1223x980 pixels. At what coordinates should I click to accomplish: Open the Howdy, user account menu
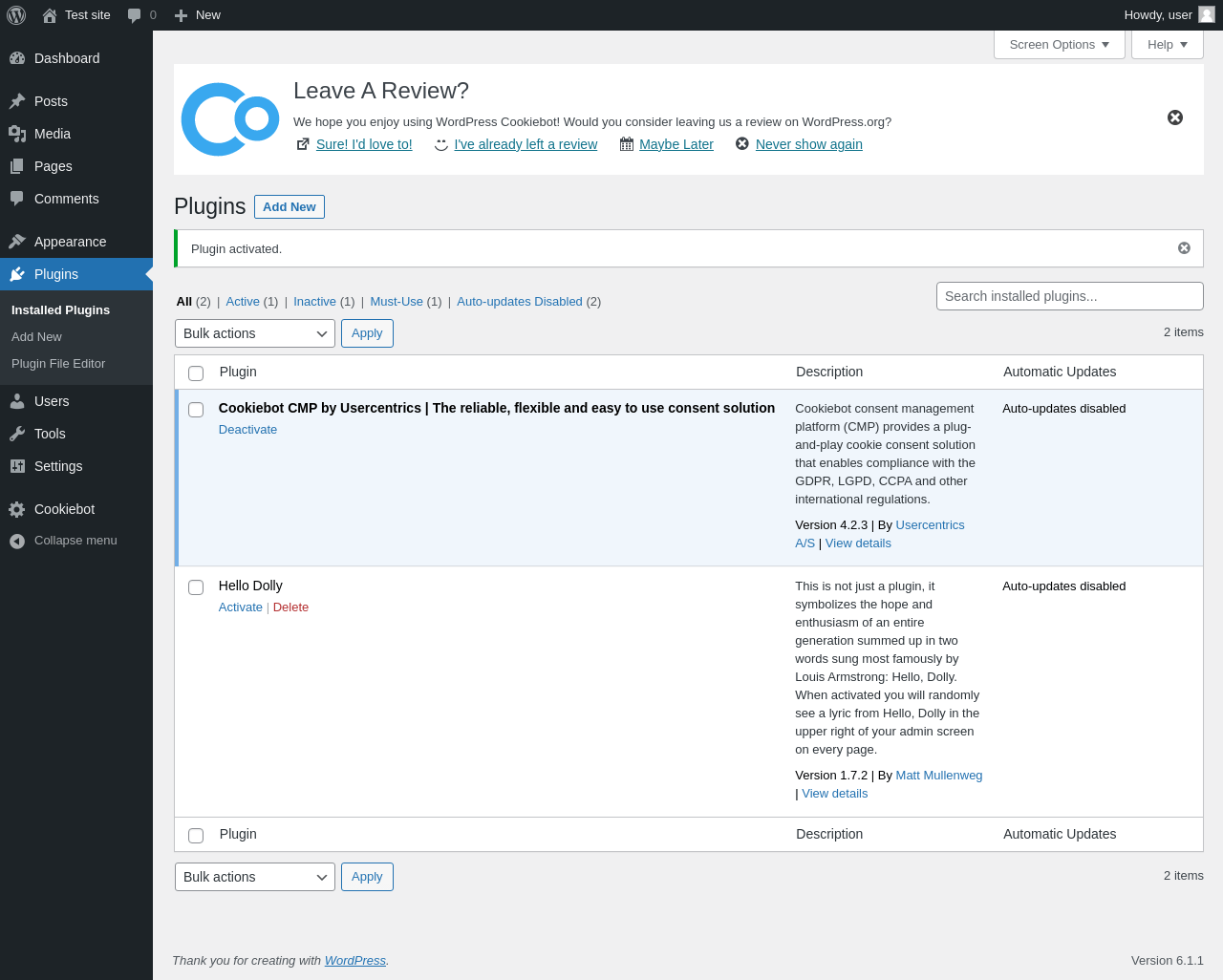(1169, 15)
